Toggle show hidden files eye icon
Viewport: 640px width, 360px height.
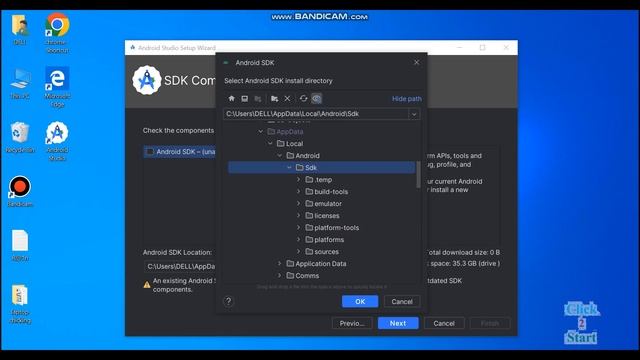[316, 98]
